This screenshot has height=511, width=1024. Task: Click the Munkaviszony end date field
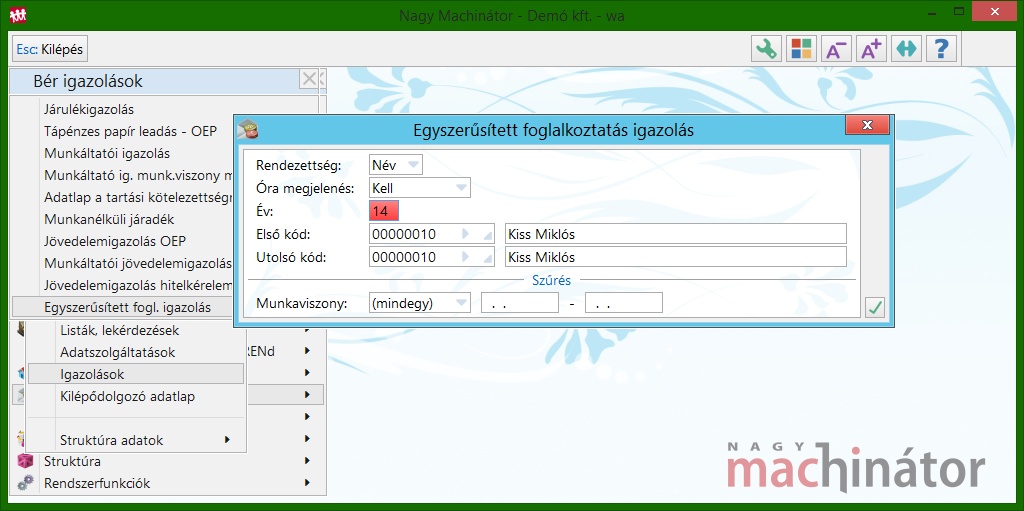pyautogui.click(x=624, y=303)
